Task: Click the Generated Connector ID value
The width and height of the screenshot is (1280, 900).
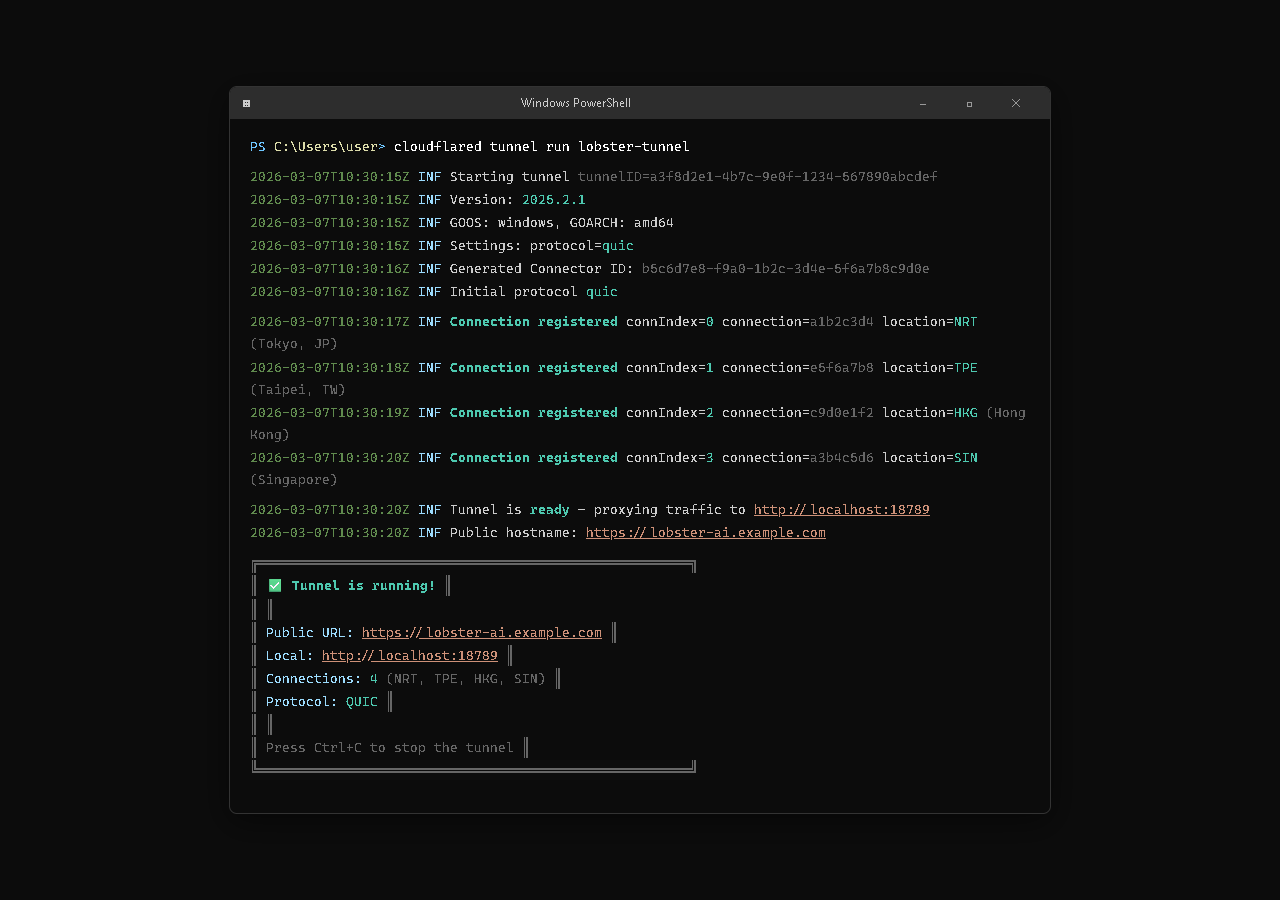Action: tap(785, 269)
